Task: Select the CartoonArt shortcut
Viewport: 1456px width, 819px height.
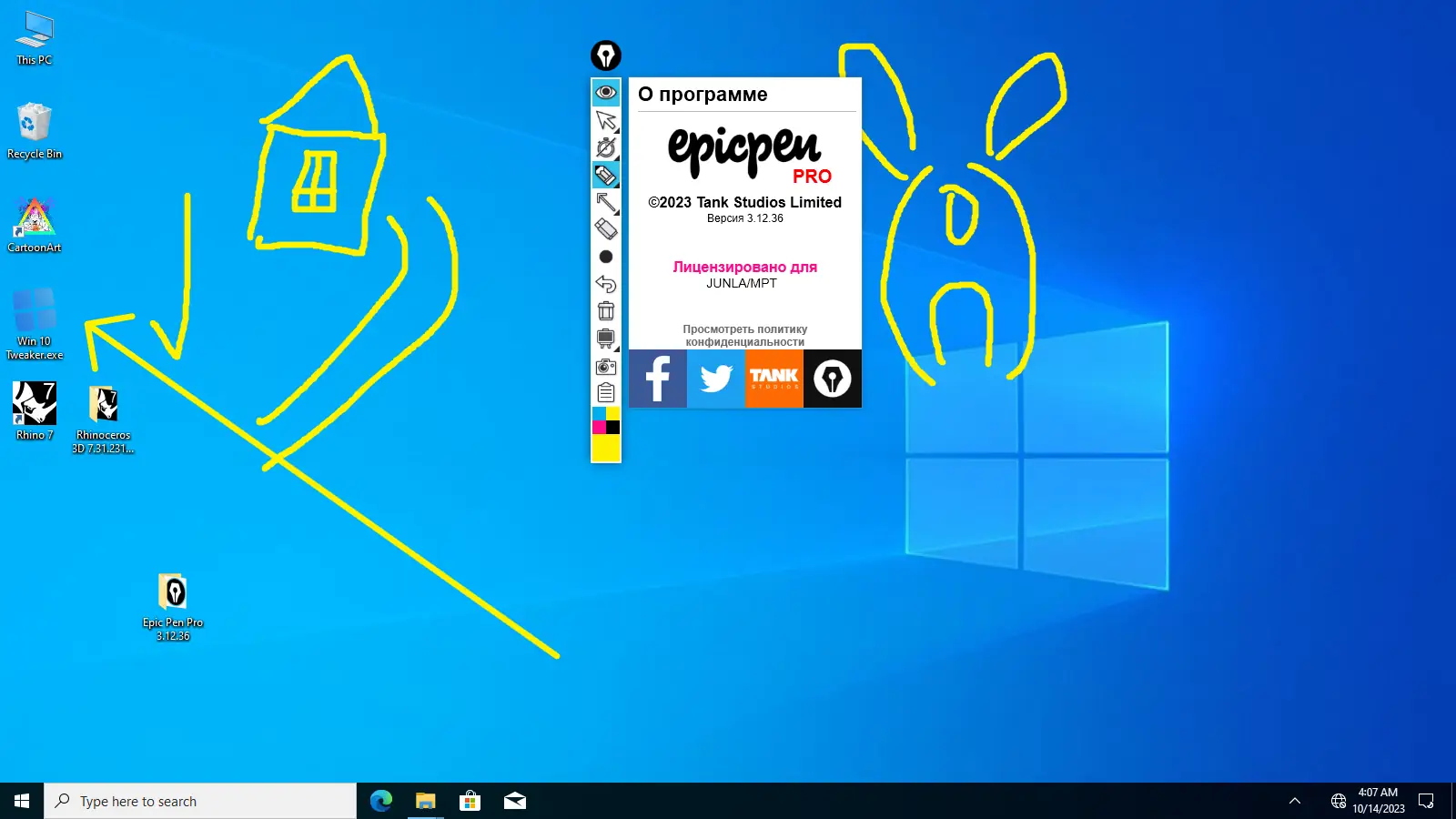Action: click(35, 225)
